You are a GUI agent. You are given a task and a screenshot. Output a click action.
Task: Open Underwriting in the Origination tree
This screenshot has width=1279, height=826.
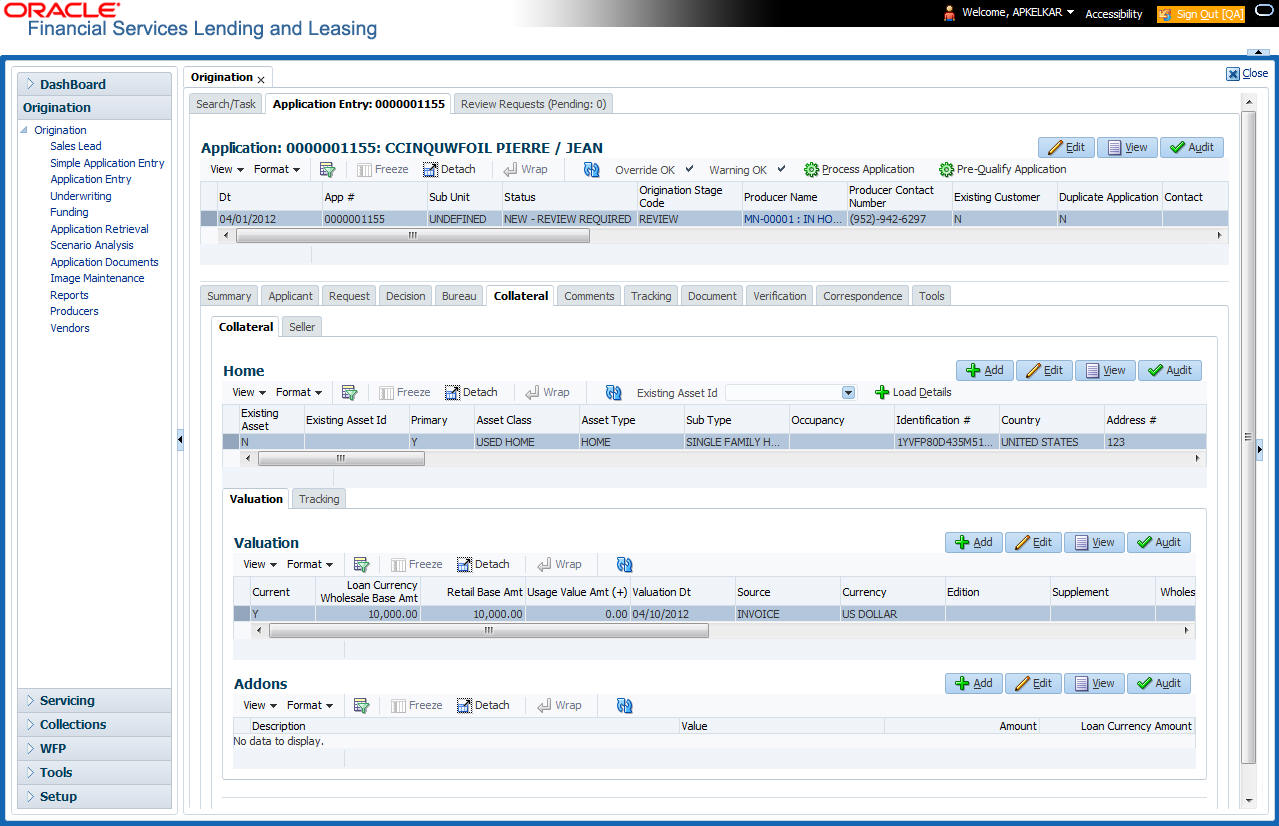81,196
